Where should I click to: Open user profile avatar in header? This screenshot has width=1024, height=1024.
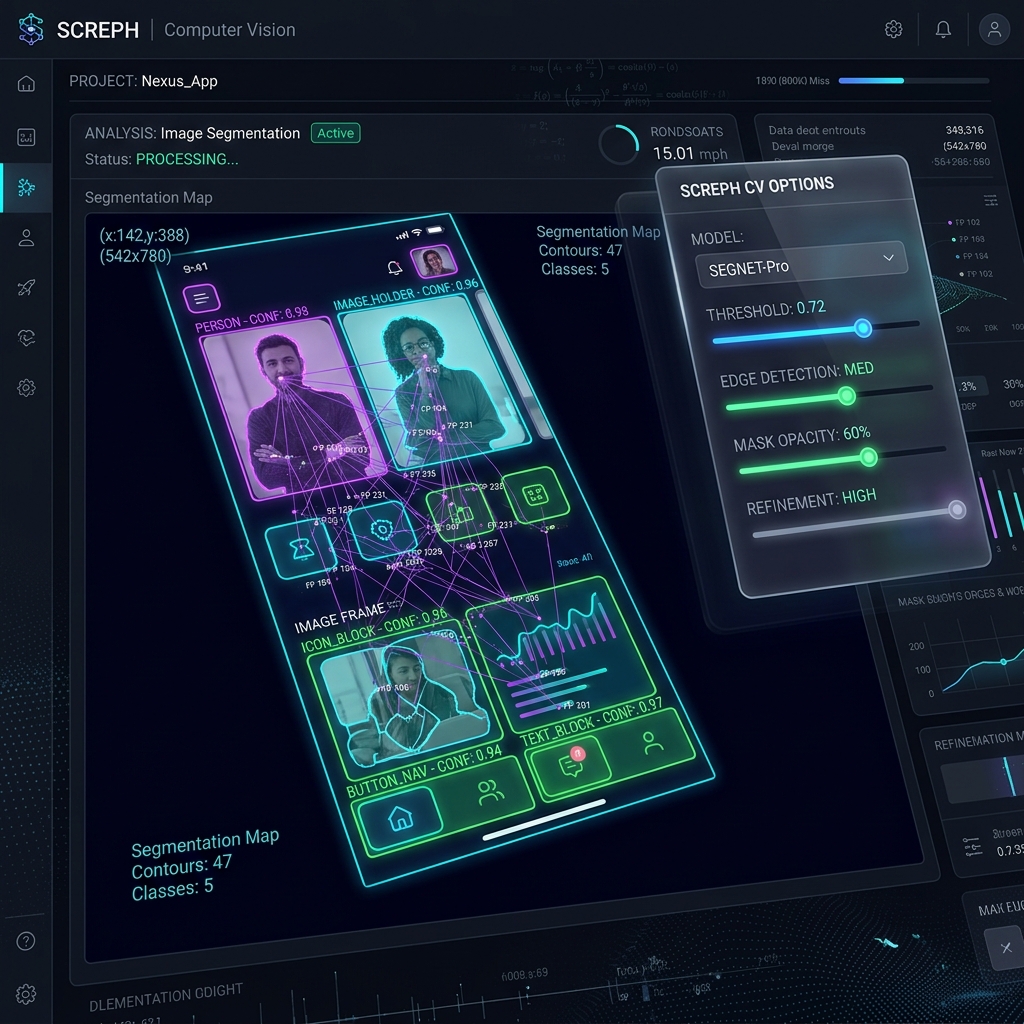[x=994, y=29]
